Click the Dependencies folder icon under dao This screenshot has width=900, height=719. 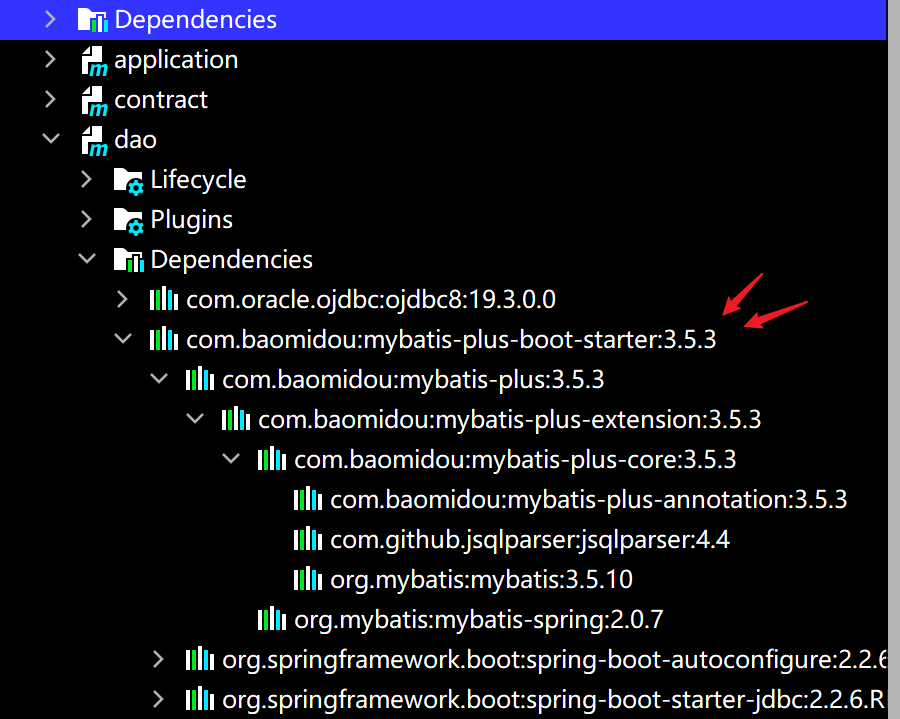tap(129, 259)
